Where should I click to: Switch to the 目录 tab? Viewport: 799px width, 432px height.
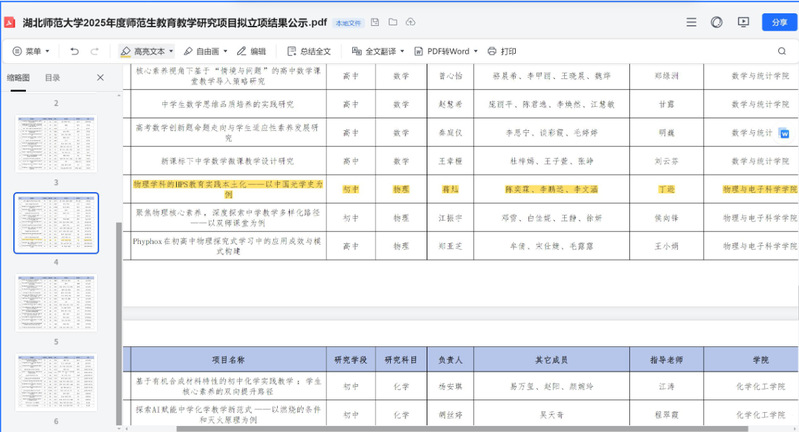pos(52,78)
